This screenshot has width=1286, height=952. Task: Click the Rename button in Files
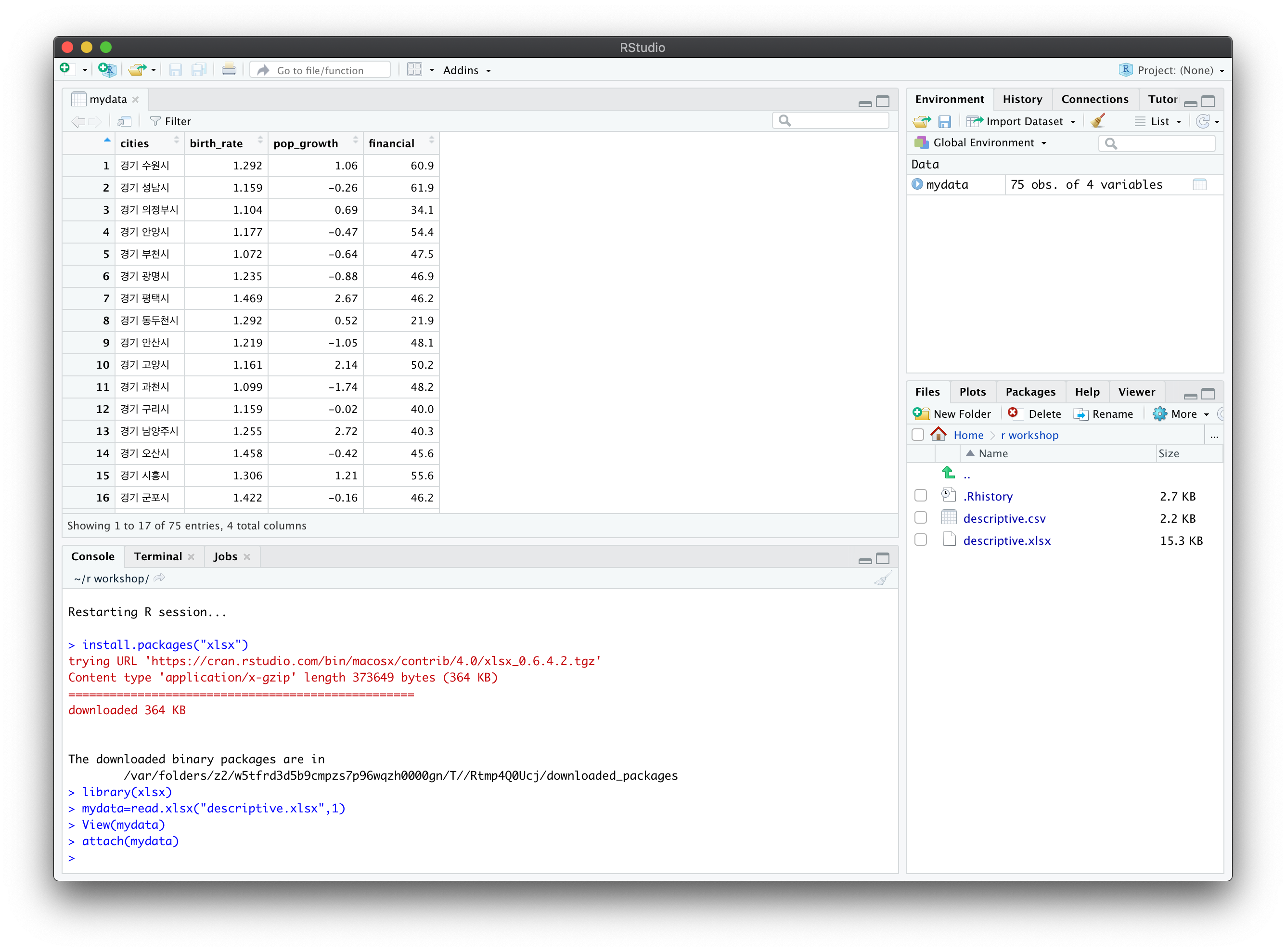[1104, 414]
